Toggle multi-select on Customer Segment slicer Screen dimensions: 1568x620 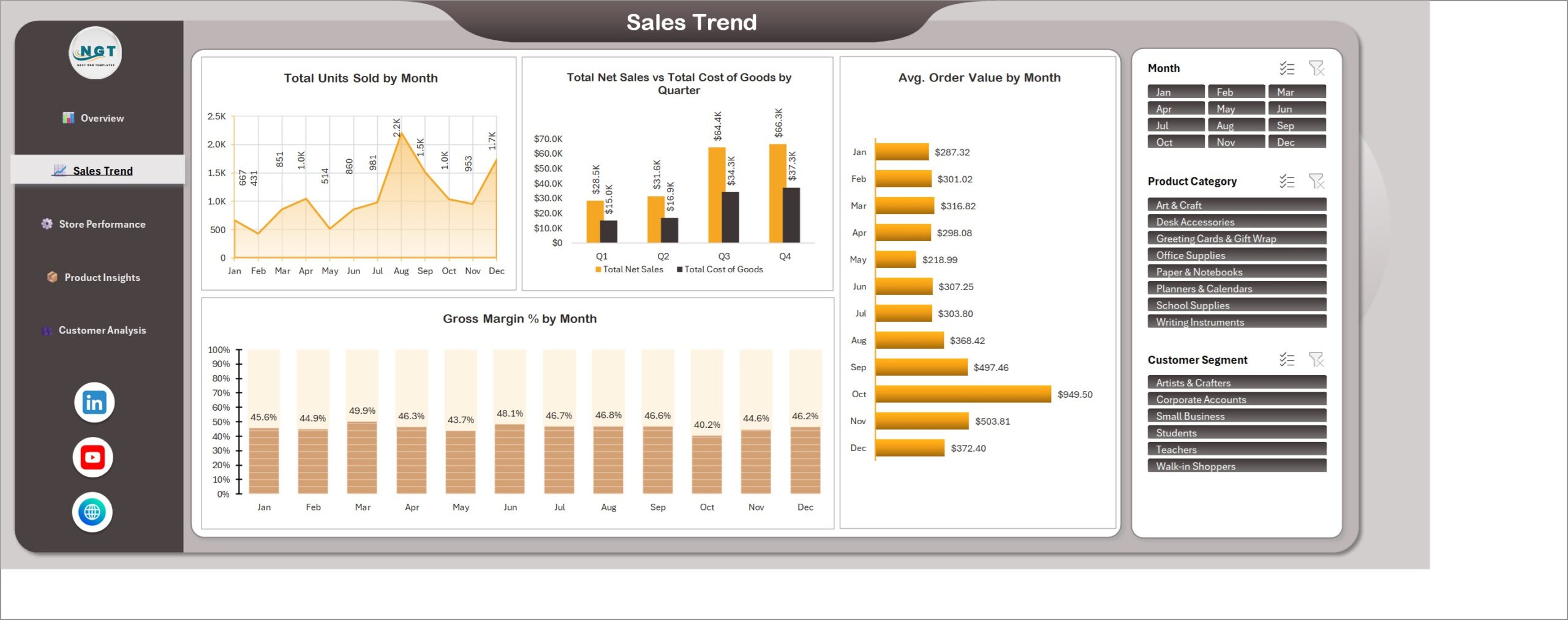pos(1287,360)
